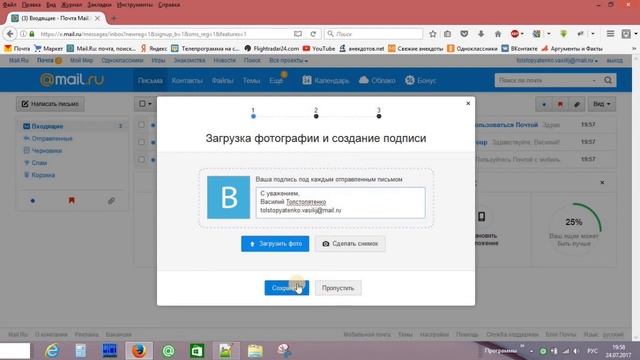Click the Firefox back arrow button
This screenshot has height=360, width=640.
click(x=10, y=34)
